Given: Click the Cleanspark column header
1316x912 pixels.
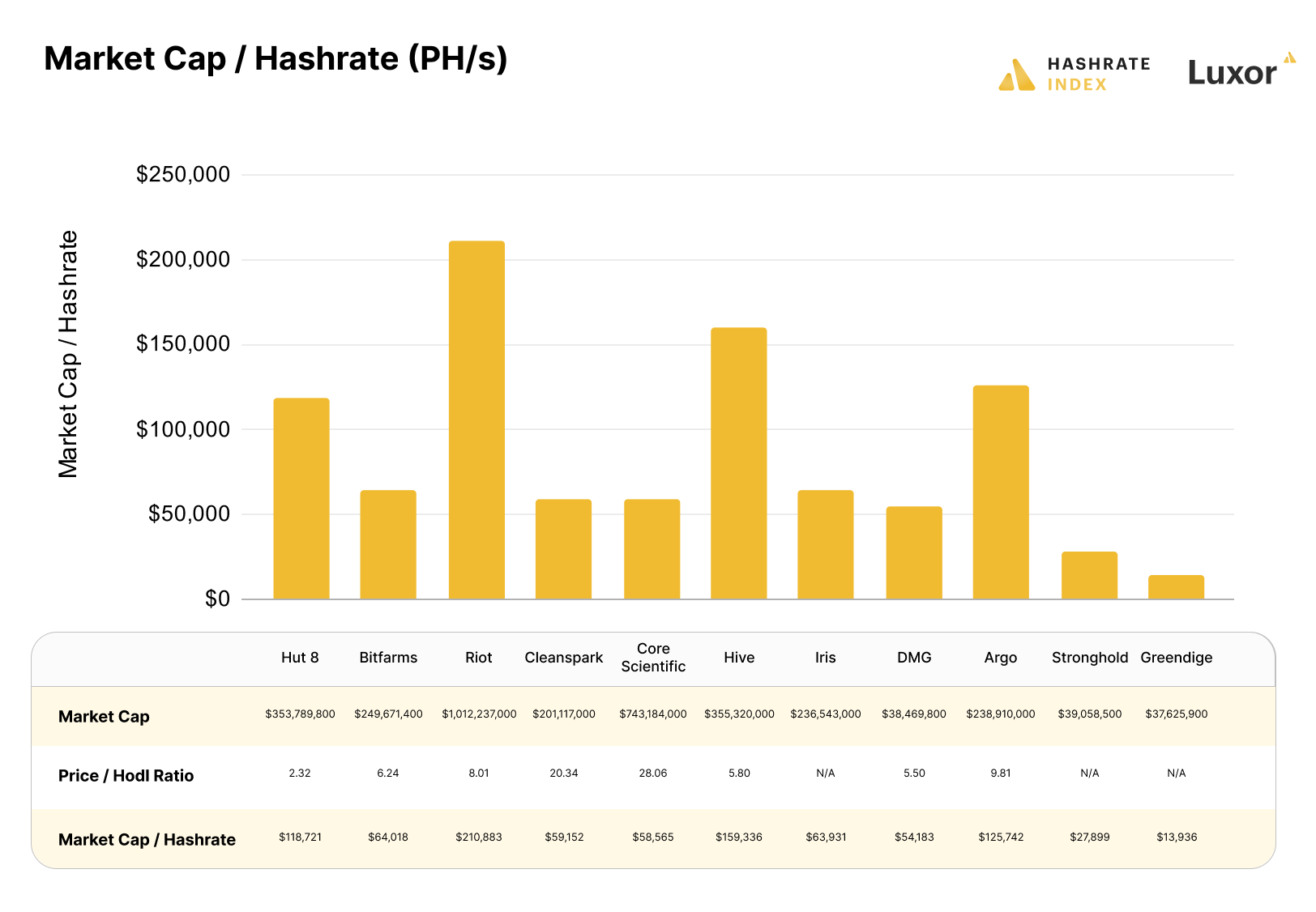Looking at the screenshot, I should (x=563, y=657).
